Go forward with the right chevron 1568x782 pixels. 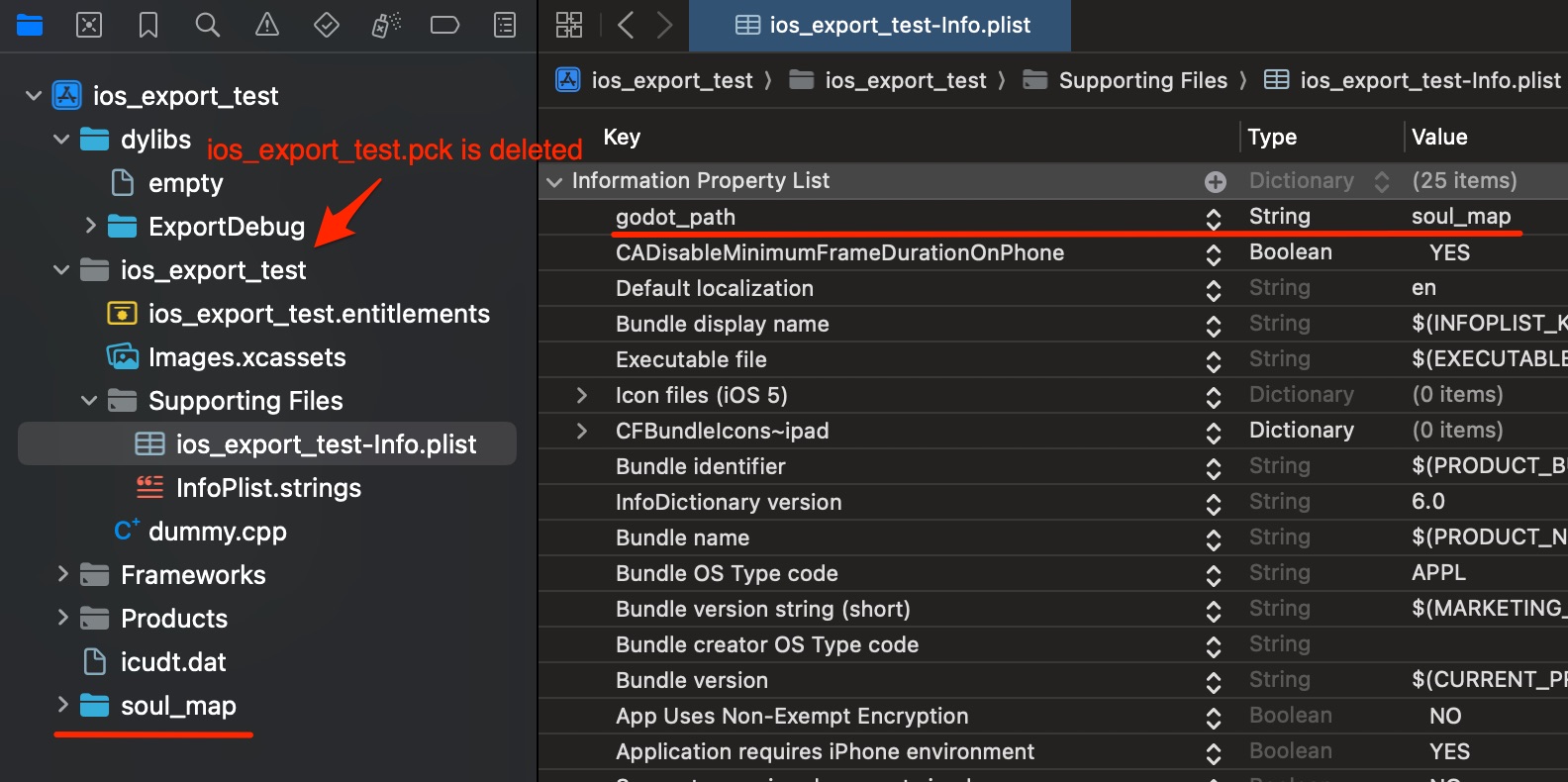point(664,25)
